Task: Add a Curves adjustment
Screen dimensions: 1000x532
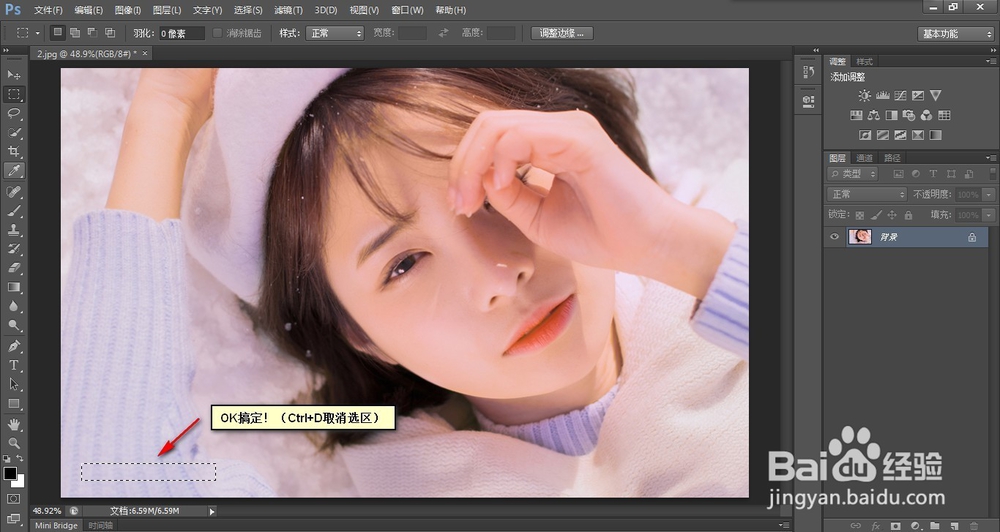Action: coord(900,96)
